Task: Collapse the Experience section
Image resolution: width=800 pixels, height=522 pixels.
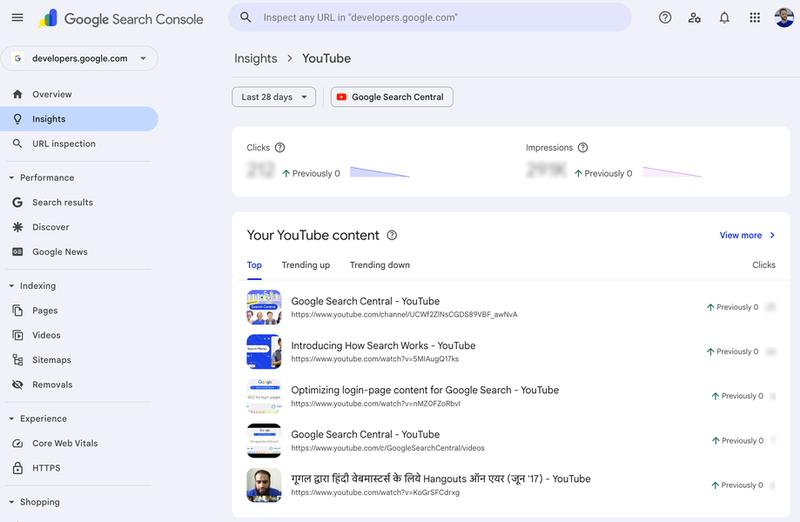Action: [x=11, y=419]
